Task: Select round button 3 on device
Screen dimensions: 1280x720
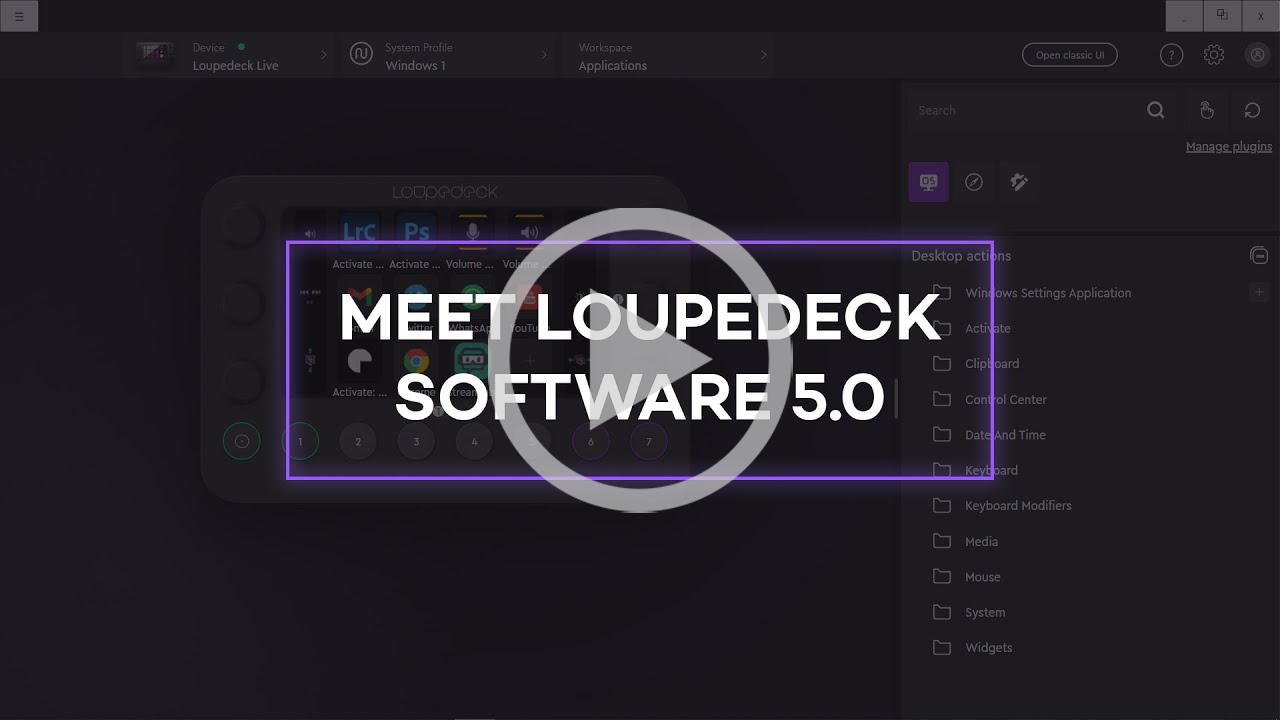Action: pos(416,441)
